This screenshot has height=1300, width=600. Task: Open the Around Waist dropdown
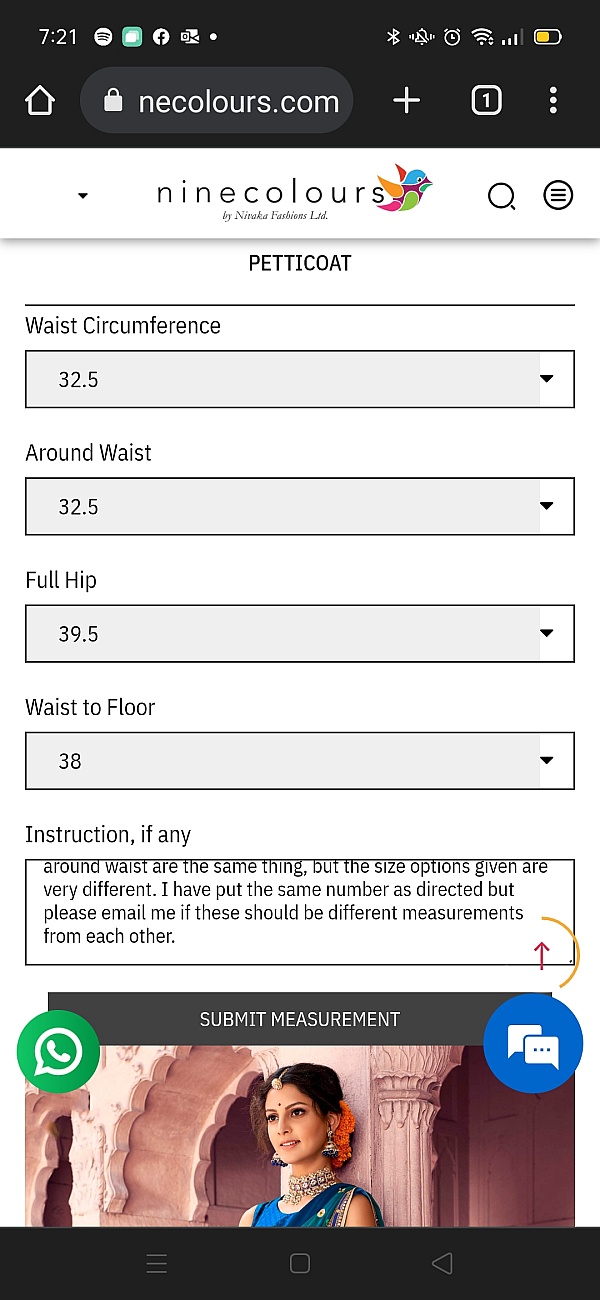tap(300, 506)
